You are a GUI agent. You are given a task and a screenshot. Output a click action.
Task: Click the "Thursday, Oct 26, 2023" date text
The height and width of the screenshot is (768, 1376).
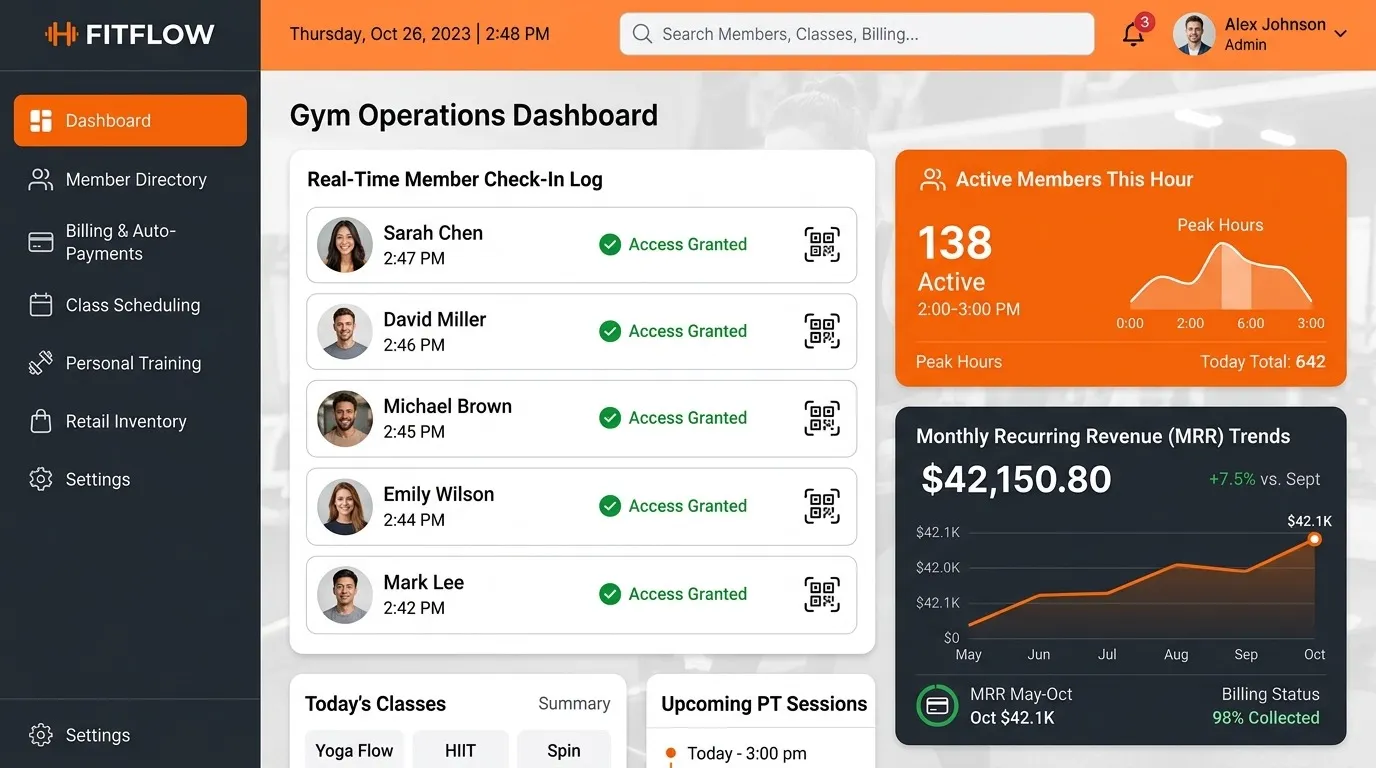(380, 34)
